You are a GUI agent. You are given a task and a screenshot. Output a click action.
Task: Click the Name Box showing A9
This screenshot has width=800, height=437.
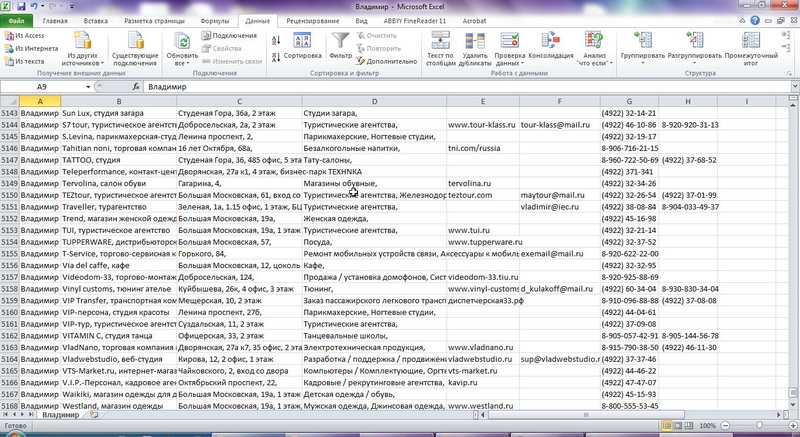click(43, 87)
